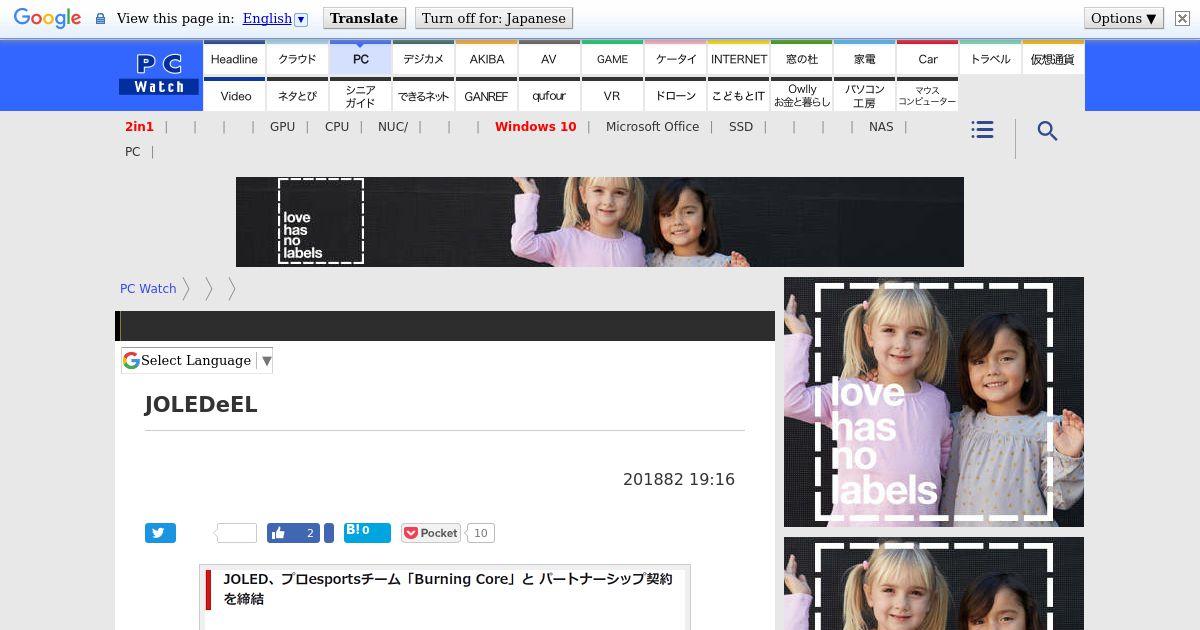Open the Headline tab
The width and height of the screenshot is (1200, 630).
coord(234,58)
